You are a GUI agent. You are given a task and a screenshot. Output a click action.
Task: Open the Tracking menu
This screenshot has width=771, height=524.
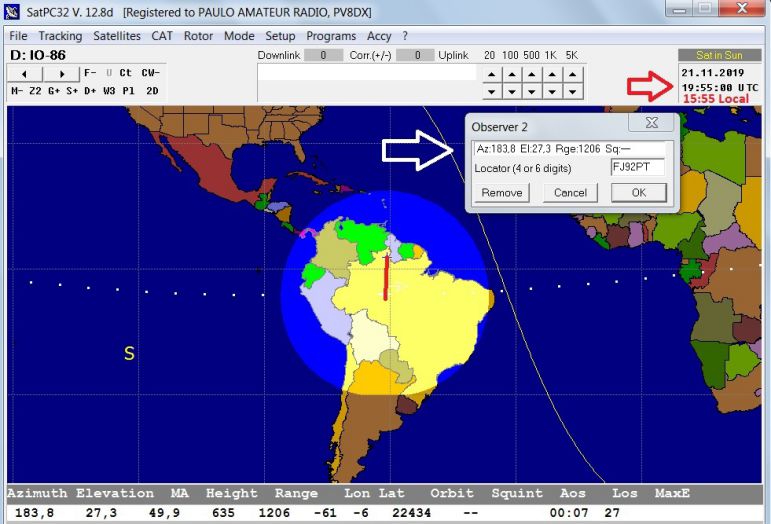[x=60, y=36]
